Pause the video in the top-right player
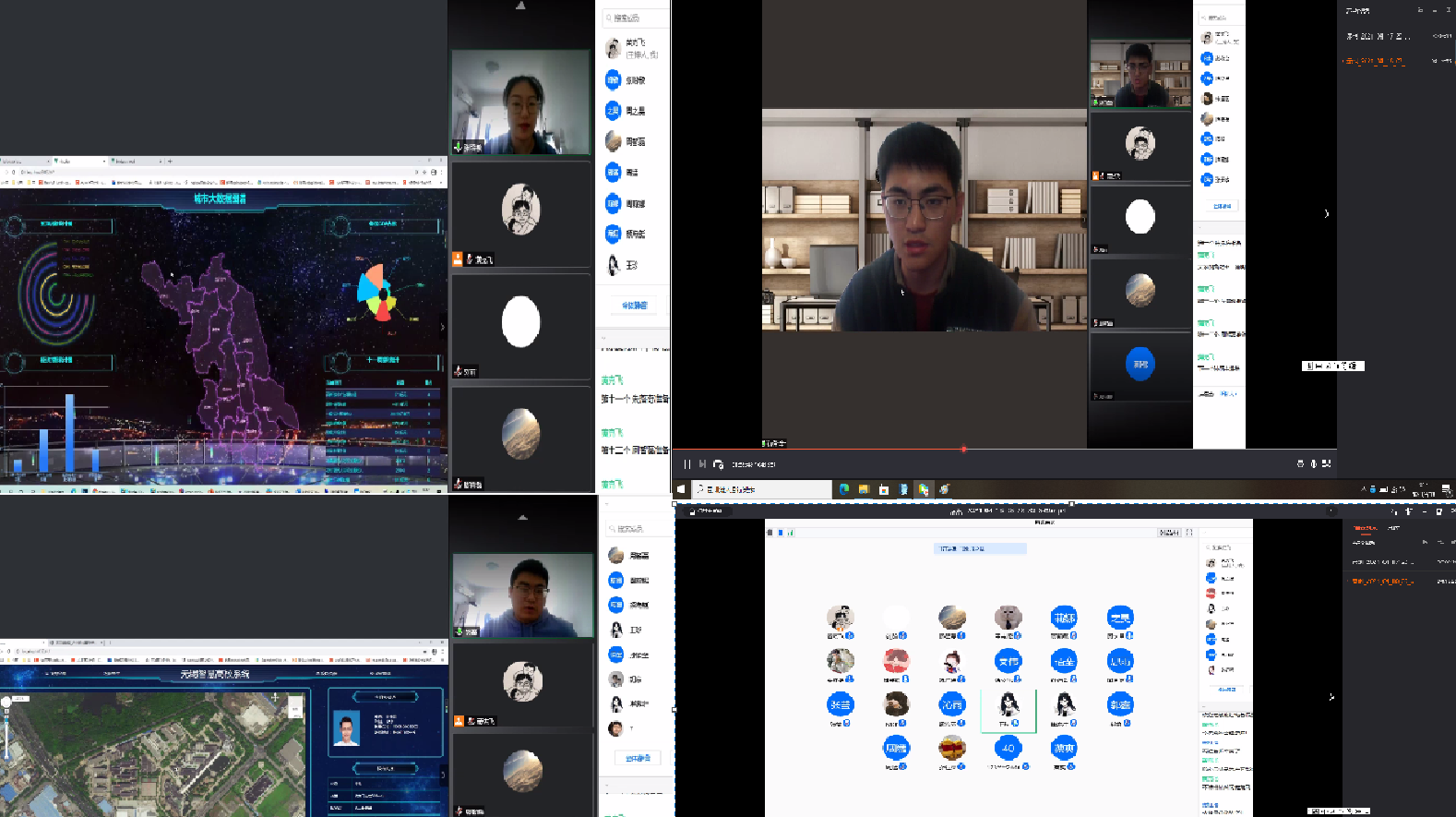 pyautogui.click(x=686, y=464)
